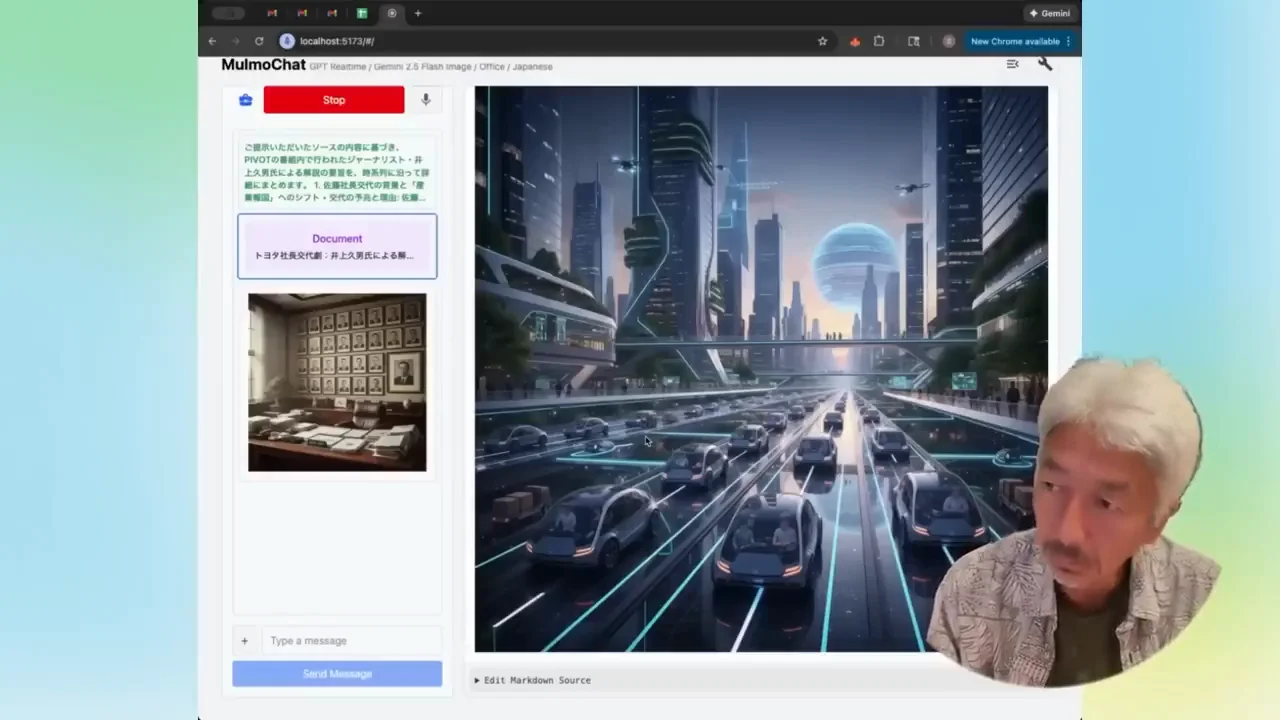Click the browser back arrow
Screen dimensions: 1280x720
tap(212, 41)
